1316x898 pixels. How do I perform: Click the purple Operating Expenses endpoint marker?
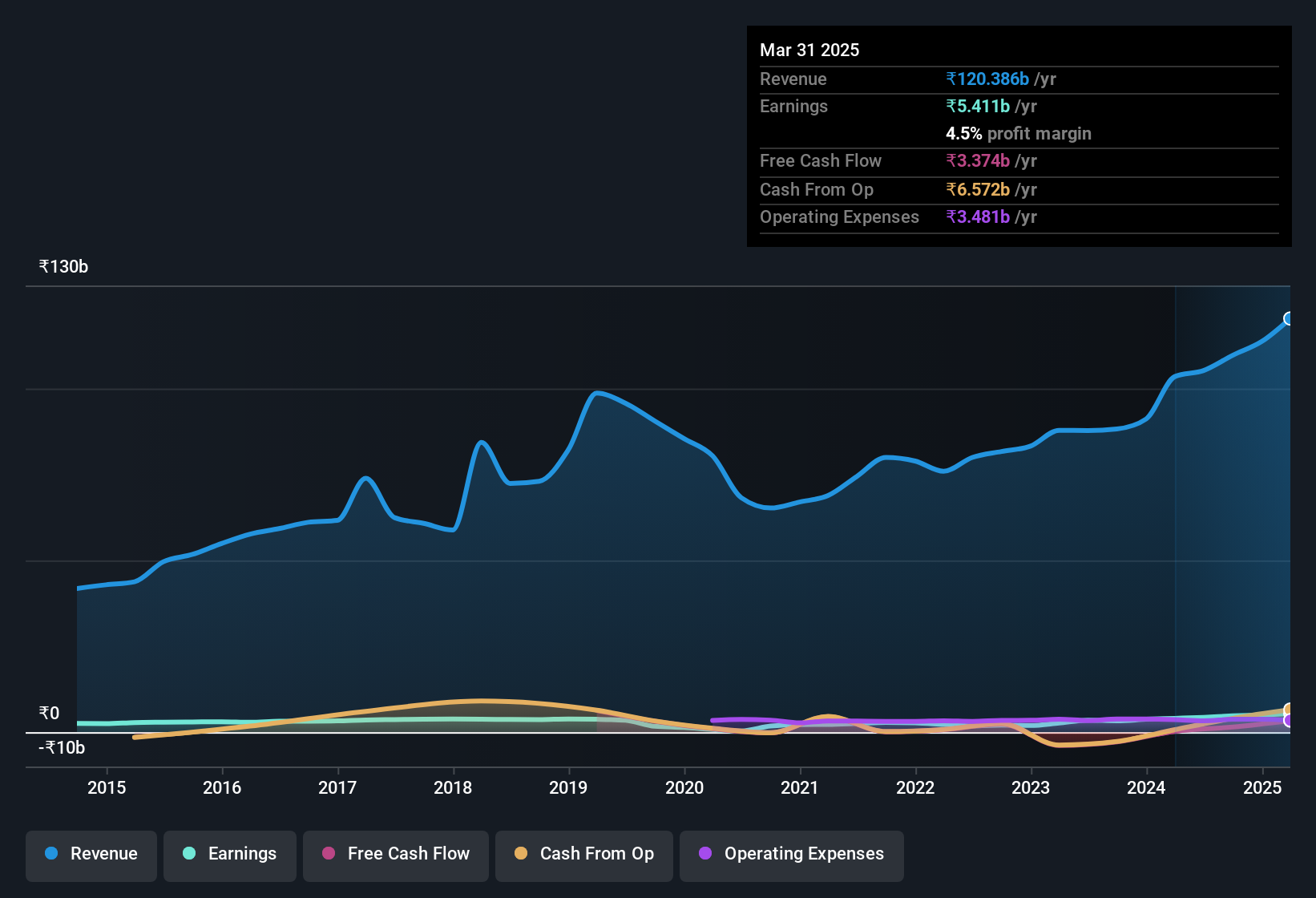point(1289,721)
